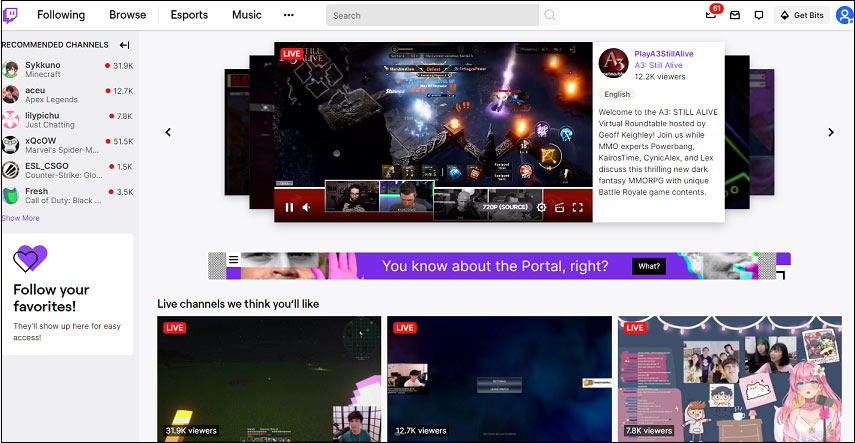The height and width of the screenshot is (443, 855).
Task: Open aceu's channel in sidebar
Action: pos(69,94)
